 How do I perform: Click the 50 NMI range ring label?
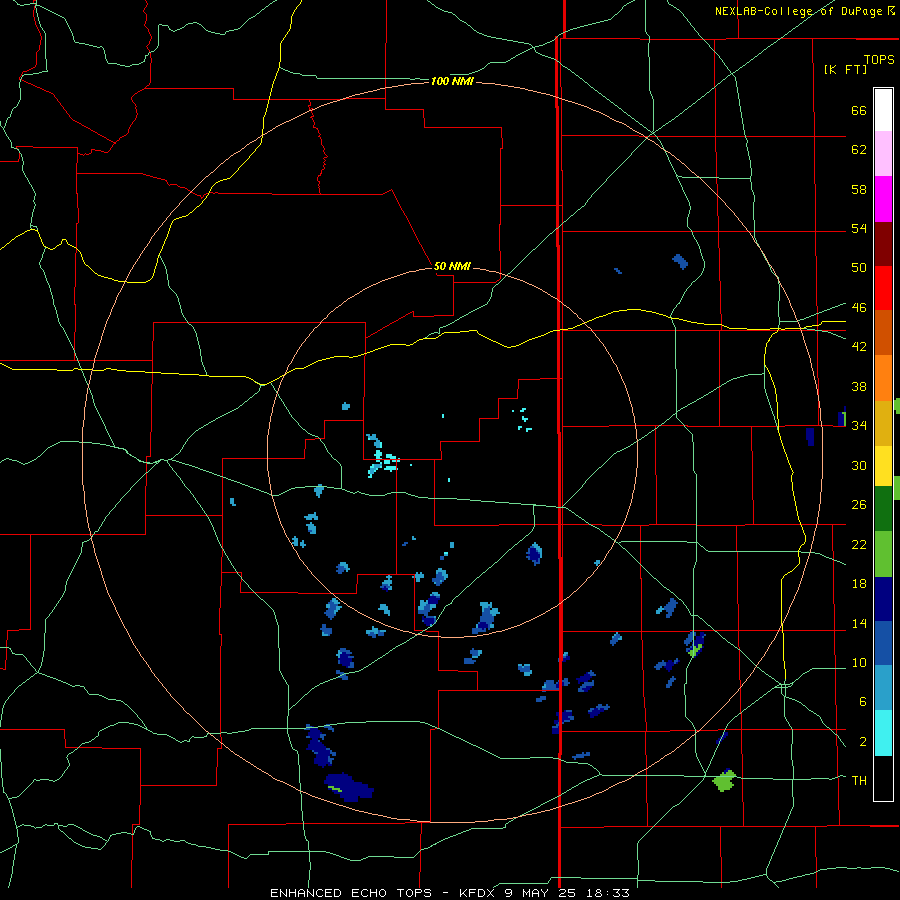click(x=452, y=266)
